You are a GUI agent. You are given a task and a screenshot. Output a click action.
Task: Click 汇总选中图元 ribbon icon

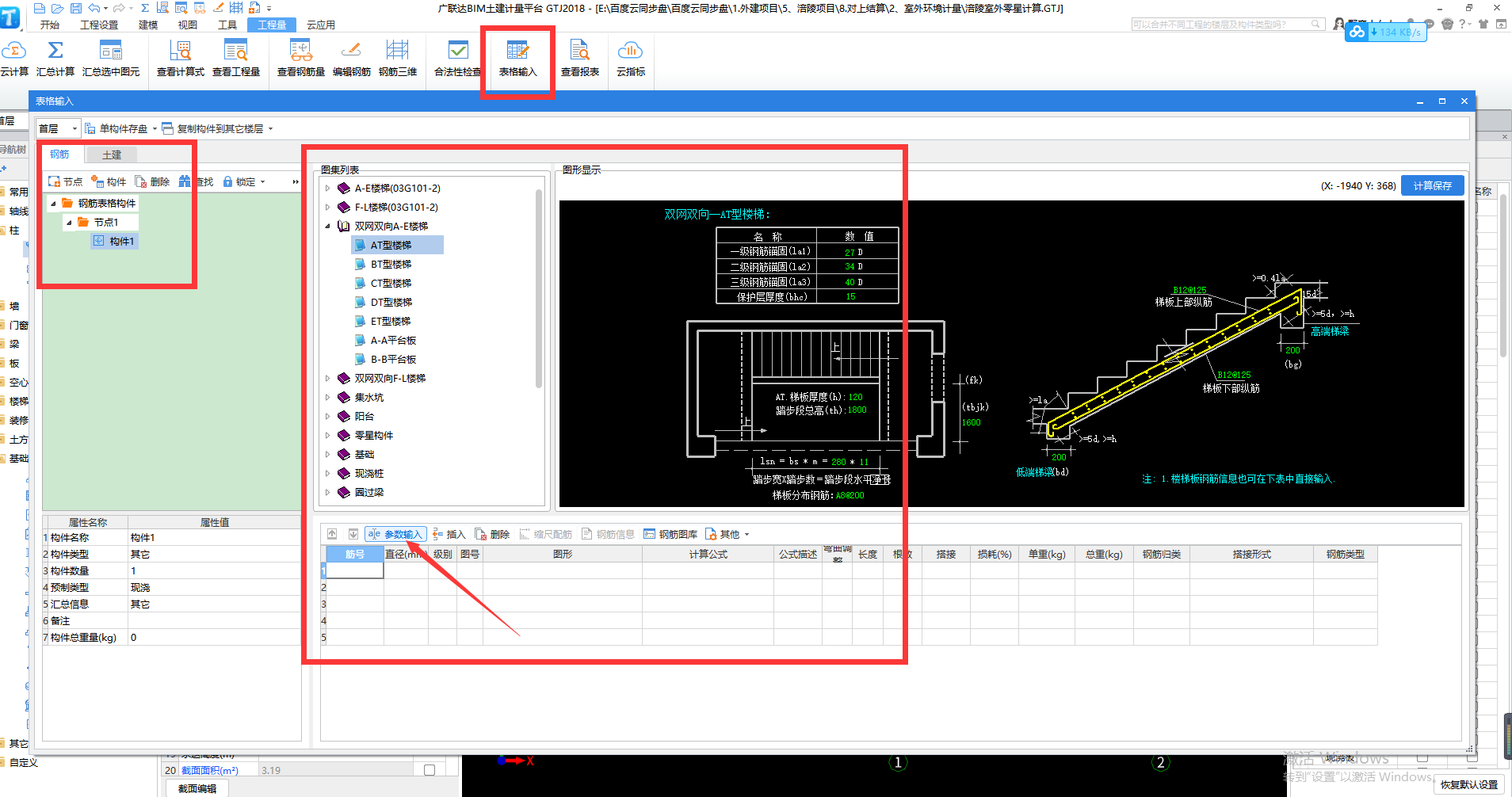tap(111, 59)
